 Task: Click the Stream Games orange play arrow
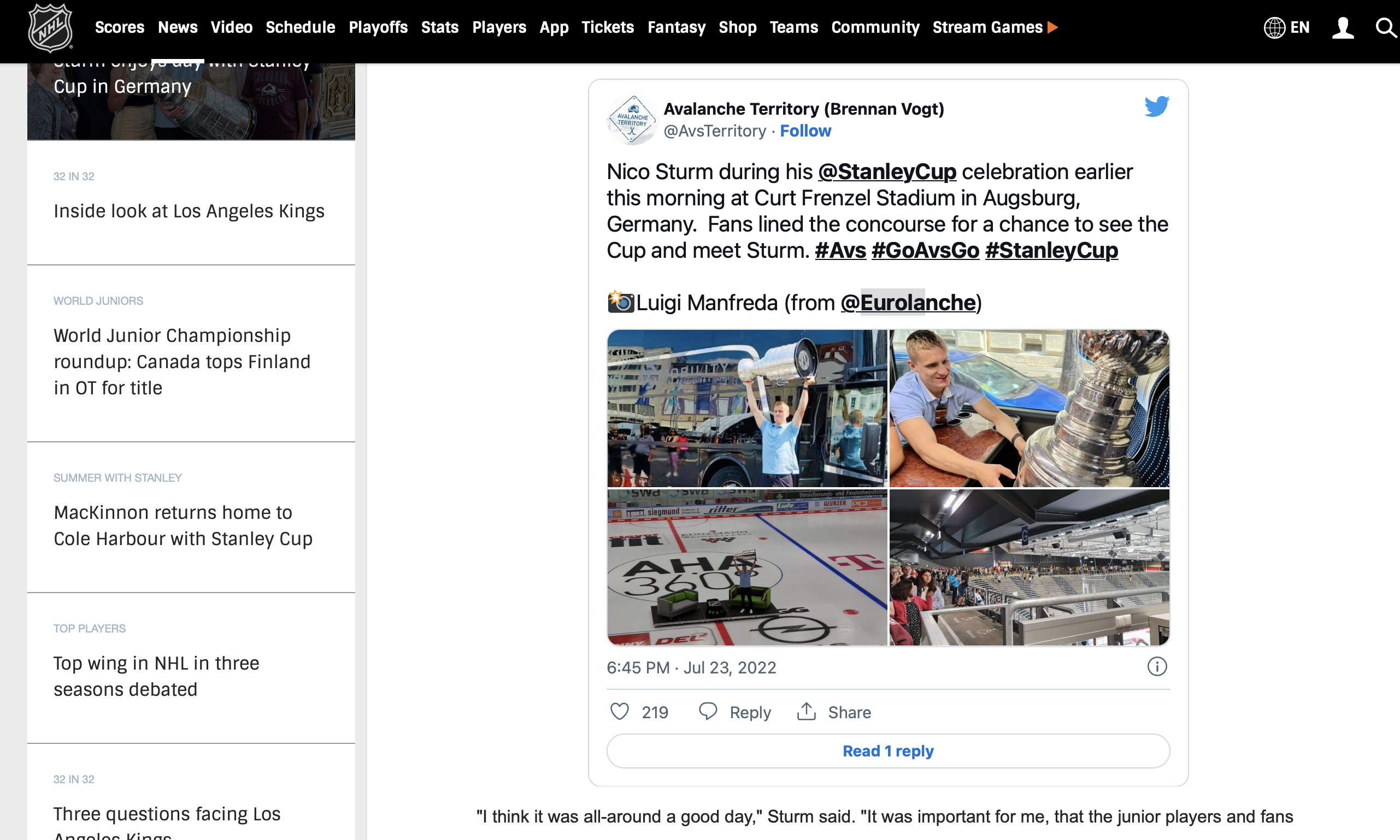pyautogui.click(x=1052, y=27)
